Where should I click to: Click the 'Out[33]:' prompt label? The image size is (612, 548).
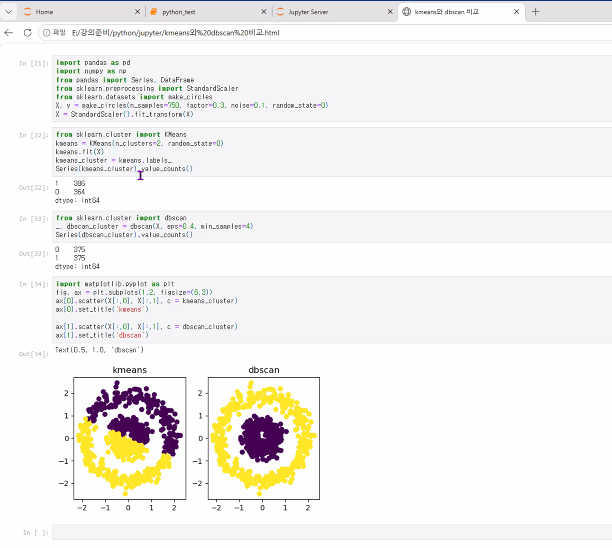point(34,254)
